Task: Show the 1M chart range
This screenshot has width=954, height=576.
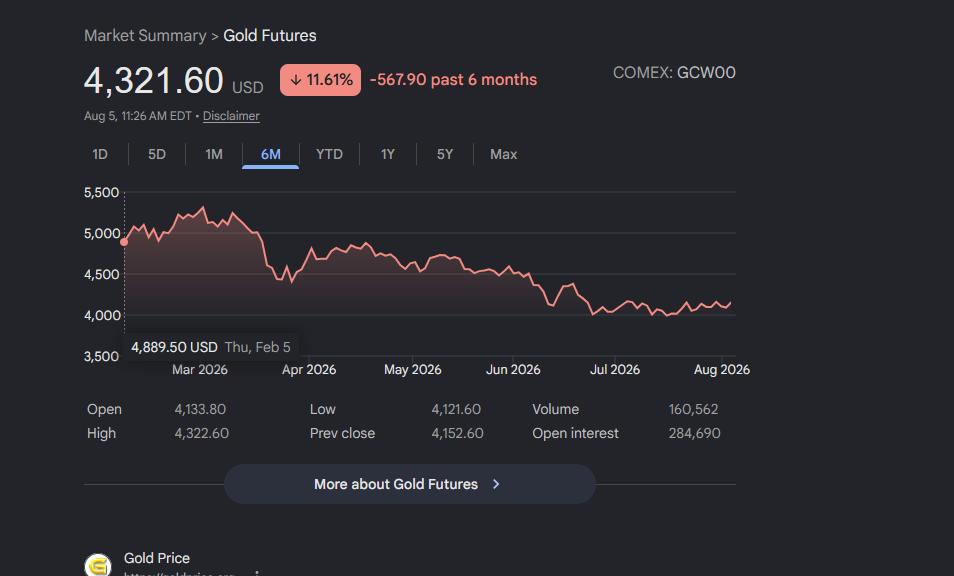Action: [x=214, y=154]
